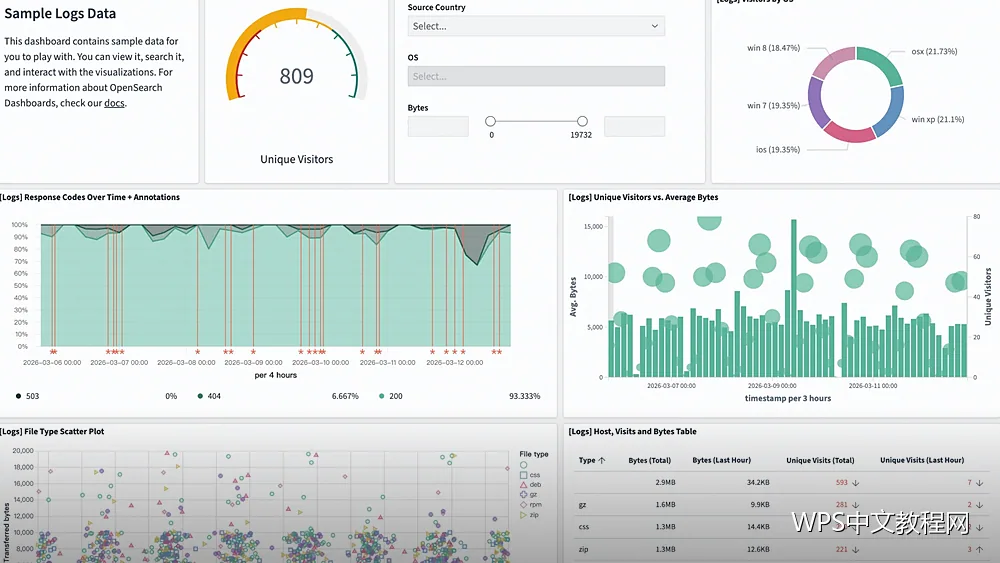Click the css cell in Type column
The width and height of the screenshot is (1000, 563).
point(584,527)
